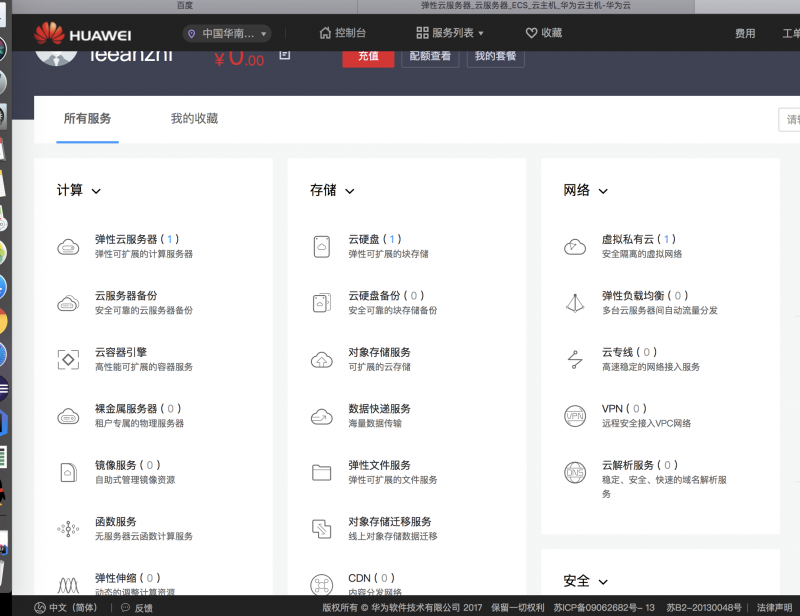Screen dimensions: 800x616
Task: Open 云服务器备份 service link
Action: [x=126, y=295]
